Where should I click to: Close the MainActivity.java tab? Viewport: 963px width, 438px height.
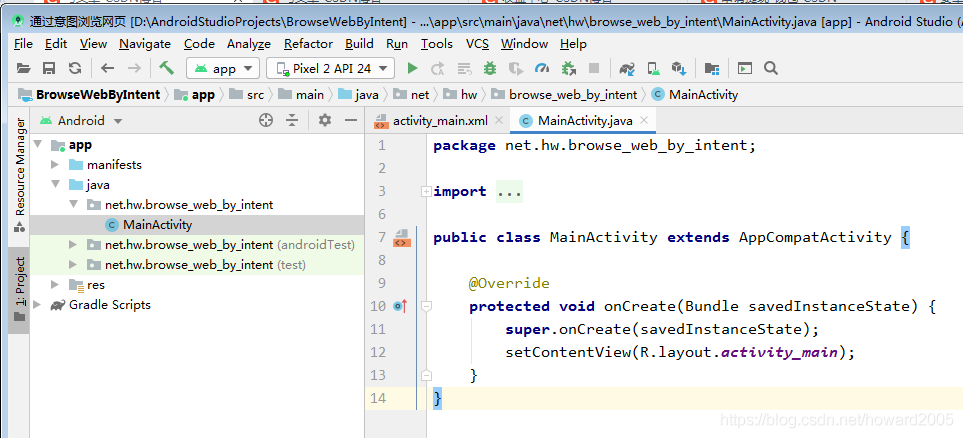pos(644,120)
